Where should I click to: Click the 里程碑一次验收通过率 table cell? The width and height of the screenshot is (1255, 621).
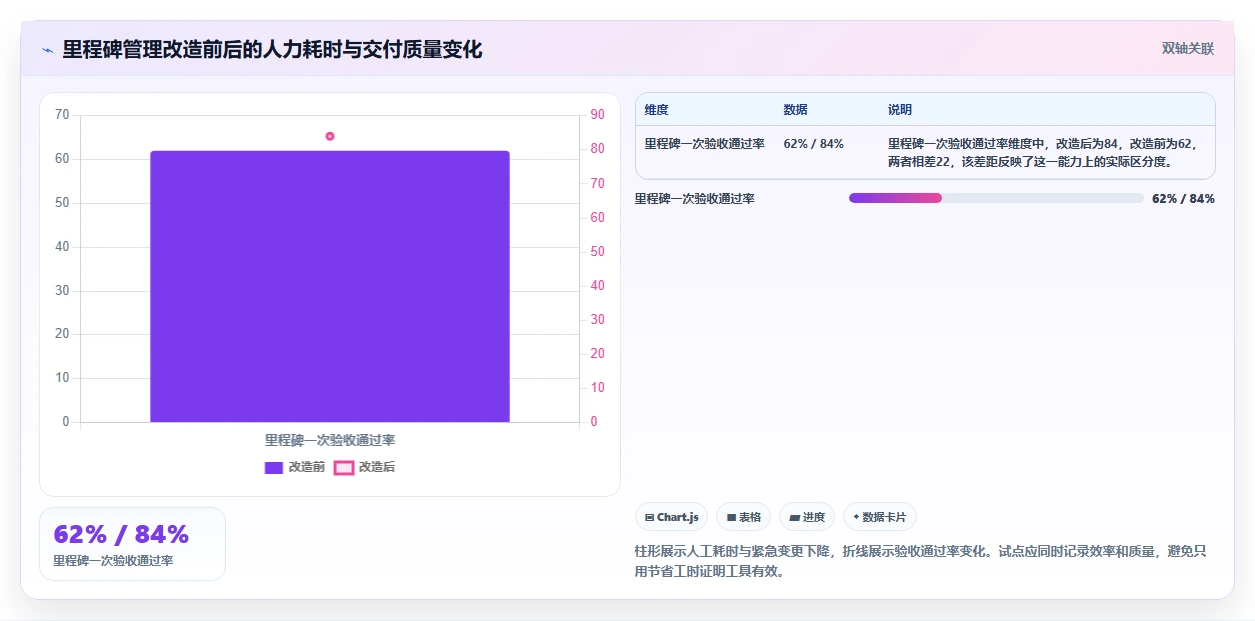(x=705, y=144)
